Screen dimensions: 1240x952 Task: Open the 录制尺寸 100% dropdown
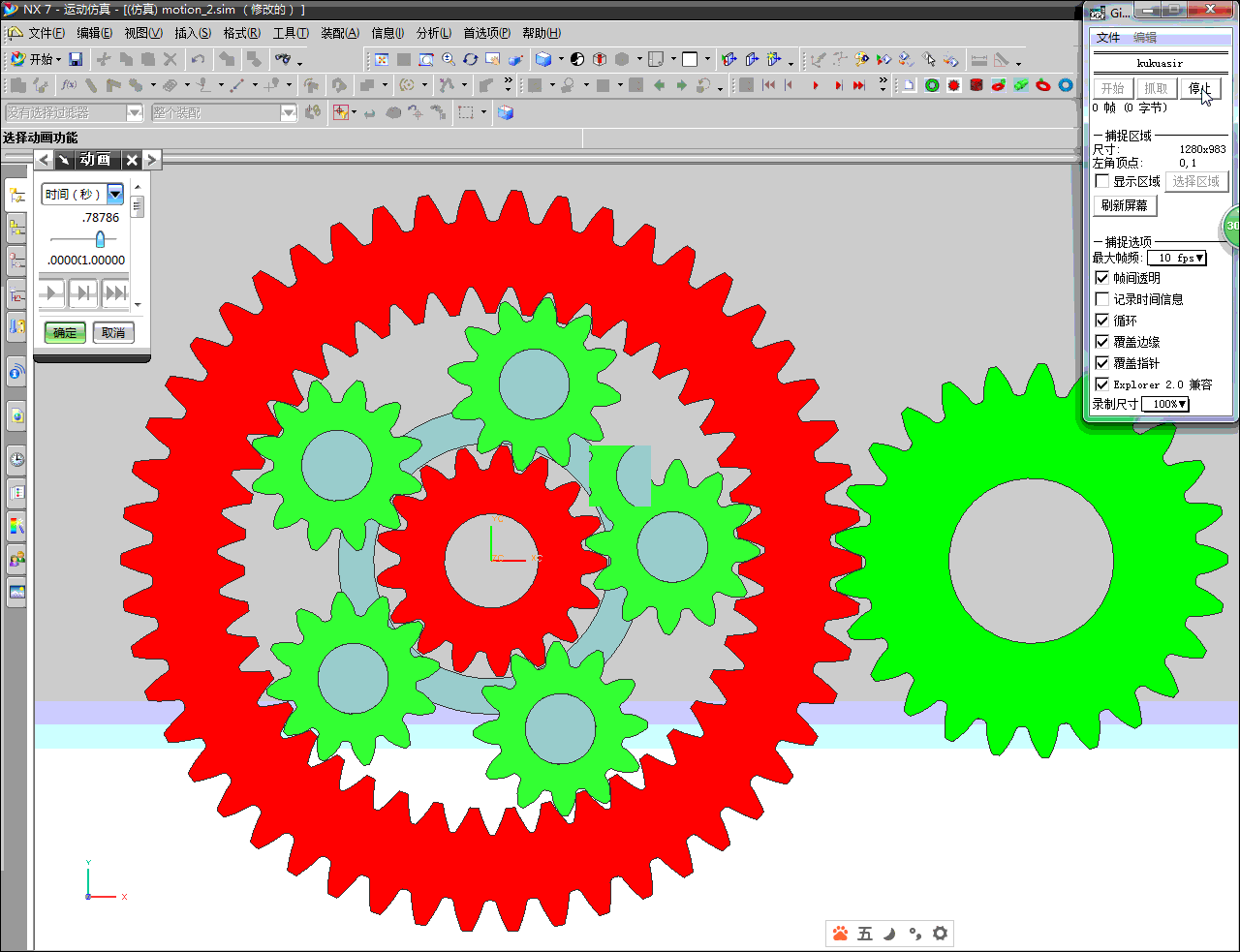click(x=1163, y=404)
